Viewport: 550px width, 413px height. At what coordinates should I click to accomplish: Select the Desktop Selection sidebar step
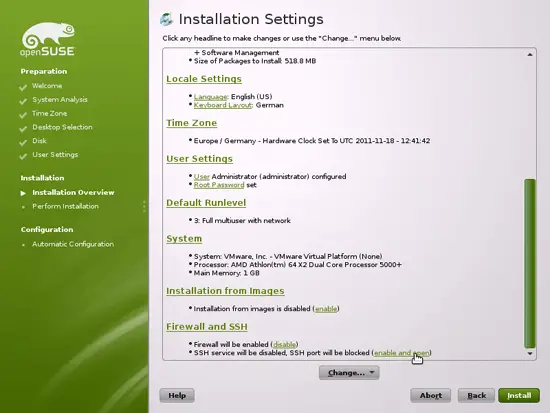click(x=62, y=127)
